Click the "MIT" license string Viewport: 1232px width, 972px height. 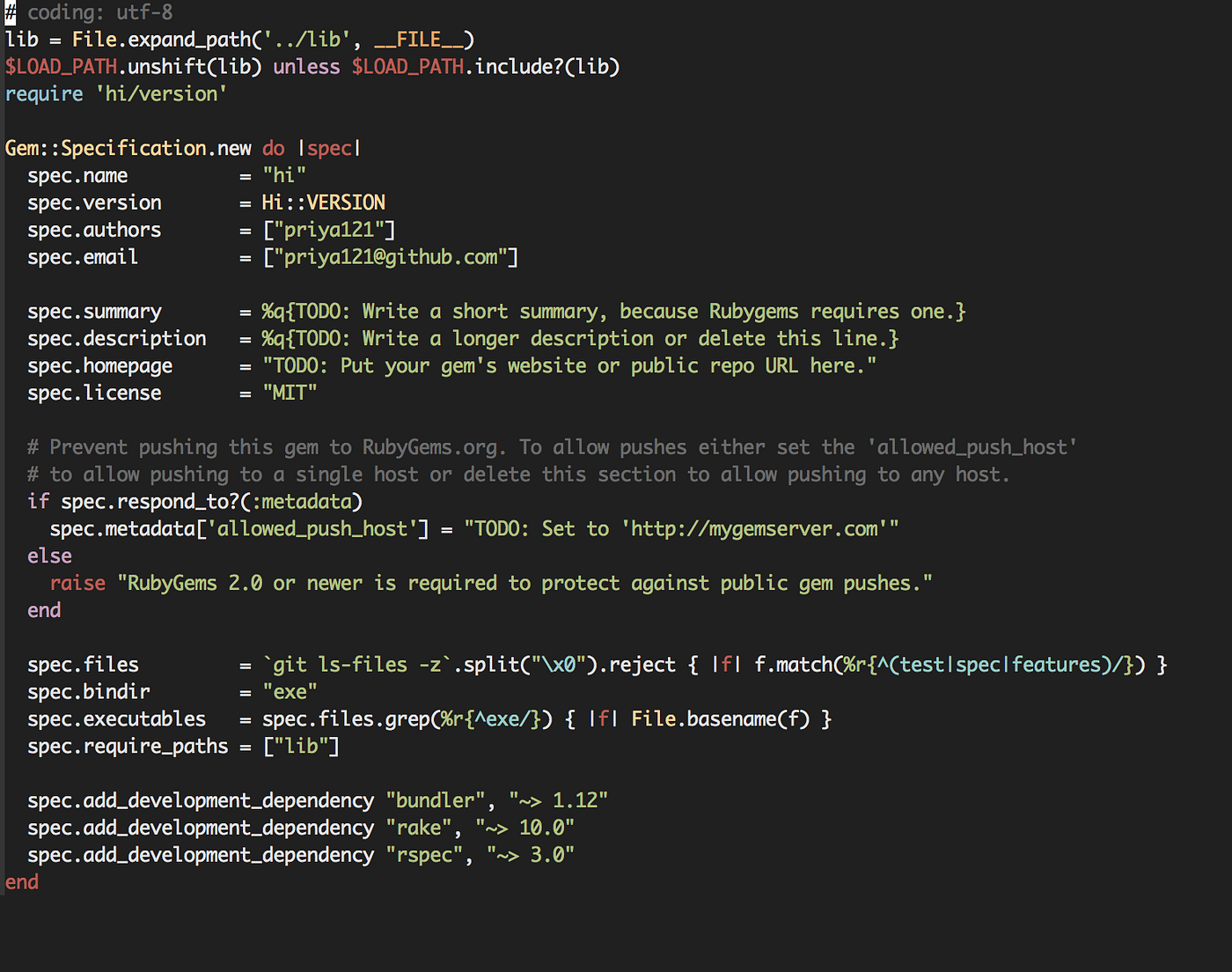pyautogui.click(x=290, y=392)
